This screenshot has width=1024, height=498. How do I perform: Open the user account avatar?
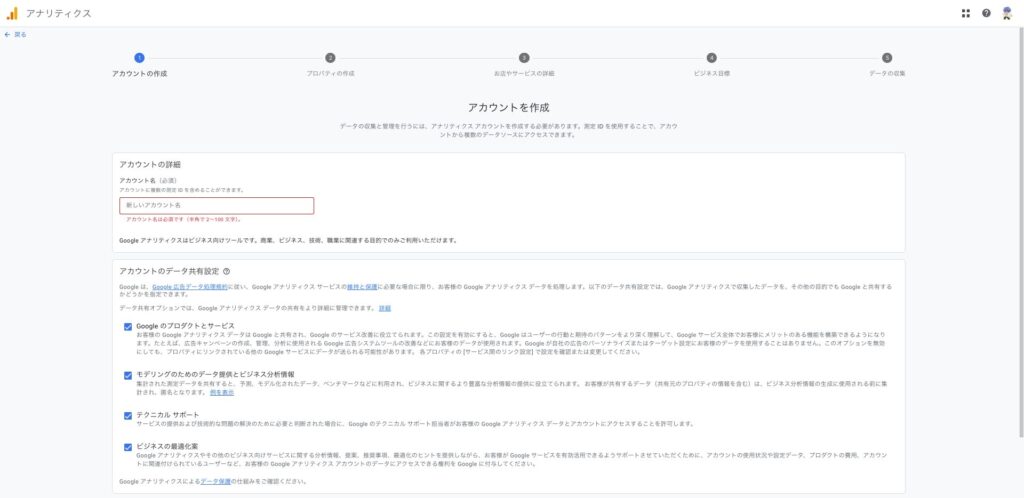(1007, 13)
